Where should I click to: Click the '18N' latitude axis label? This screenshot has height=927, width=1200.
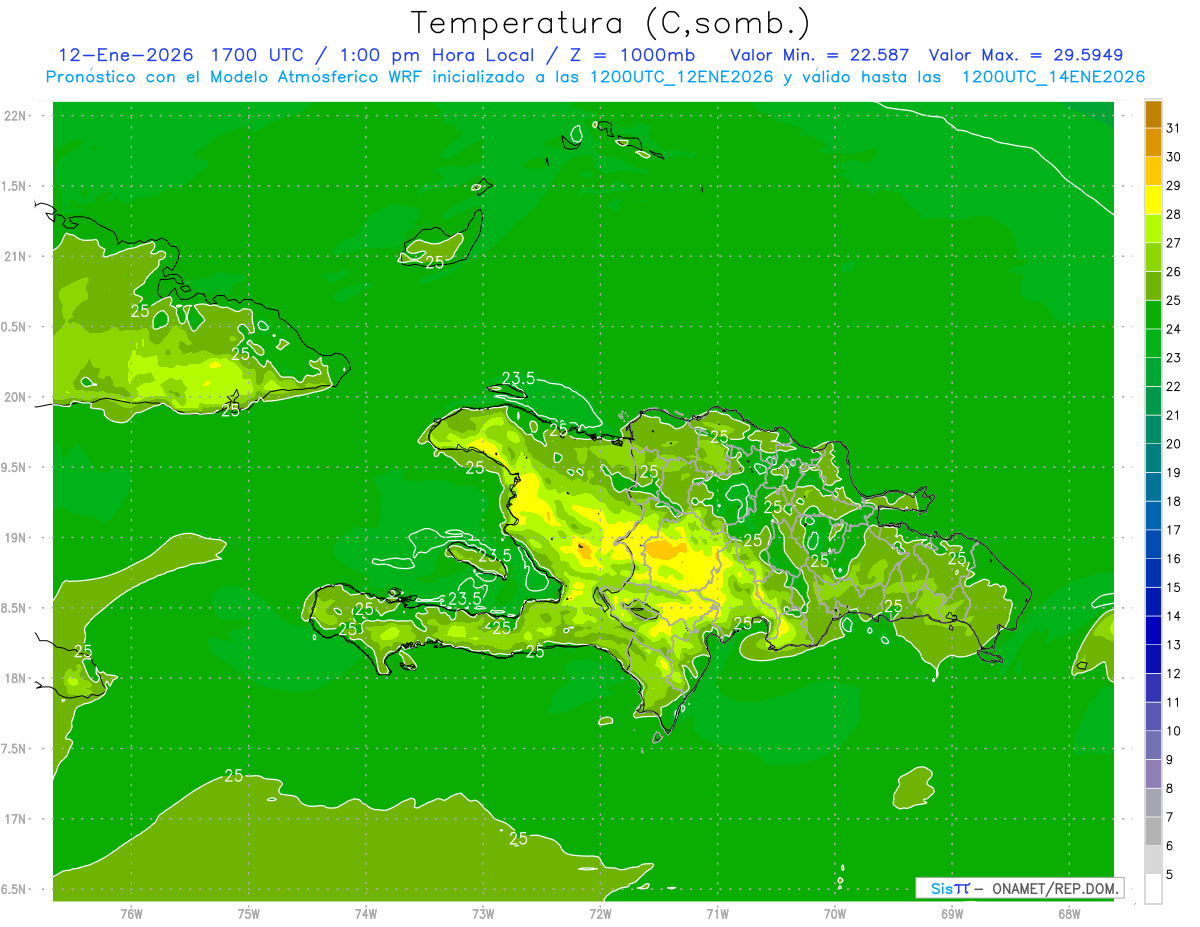coord(16,678)
